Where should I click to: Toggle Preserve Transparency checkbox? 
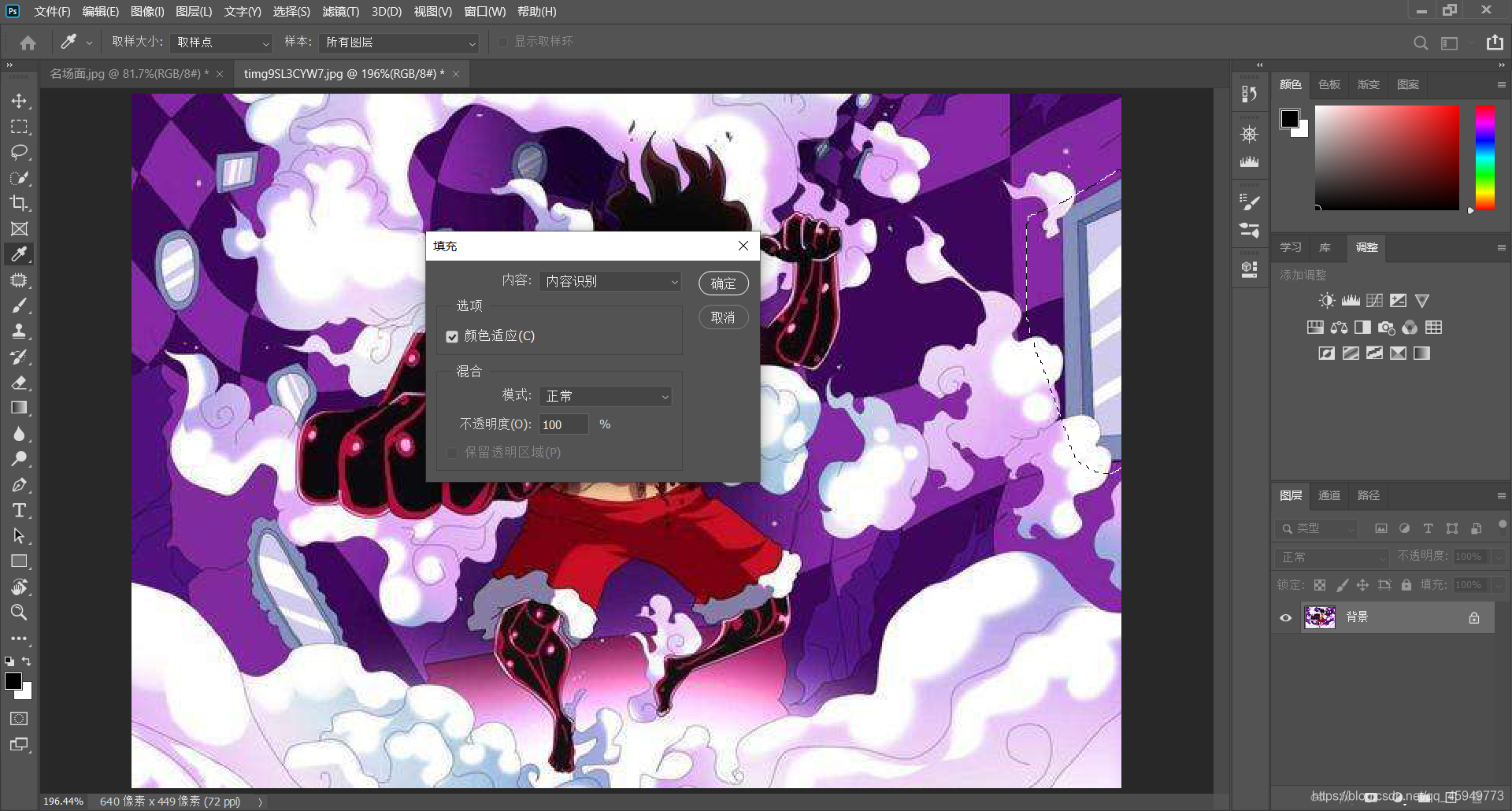click(x=452, y=453)
